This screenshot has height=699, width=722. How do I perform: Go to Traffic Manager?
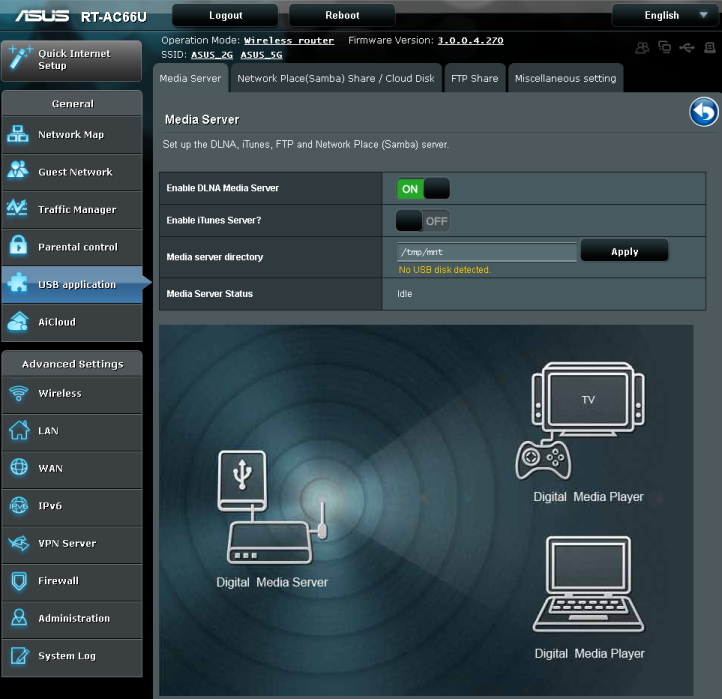(72, 210)
